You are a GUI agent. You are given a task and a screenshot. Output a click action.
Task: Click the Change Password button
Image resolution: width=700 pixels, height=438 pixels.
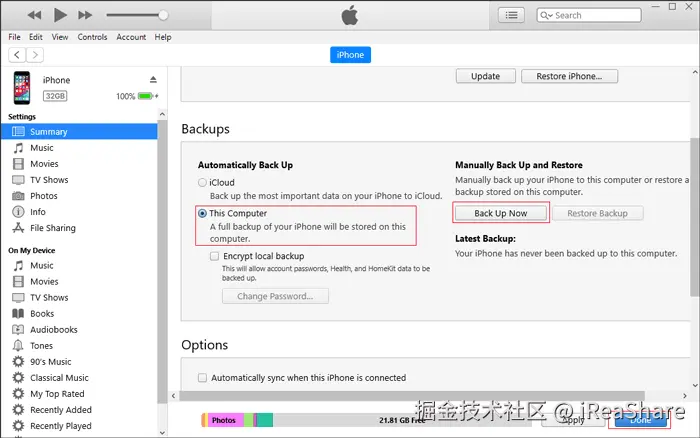pyautogui.click(x=275, y=296)
